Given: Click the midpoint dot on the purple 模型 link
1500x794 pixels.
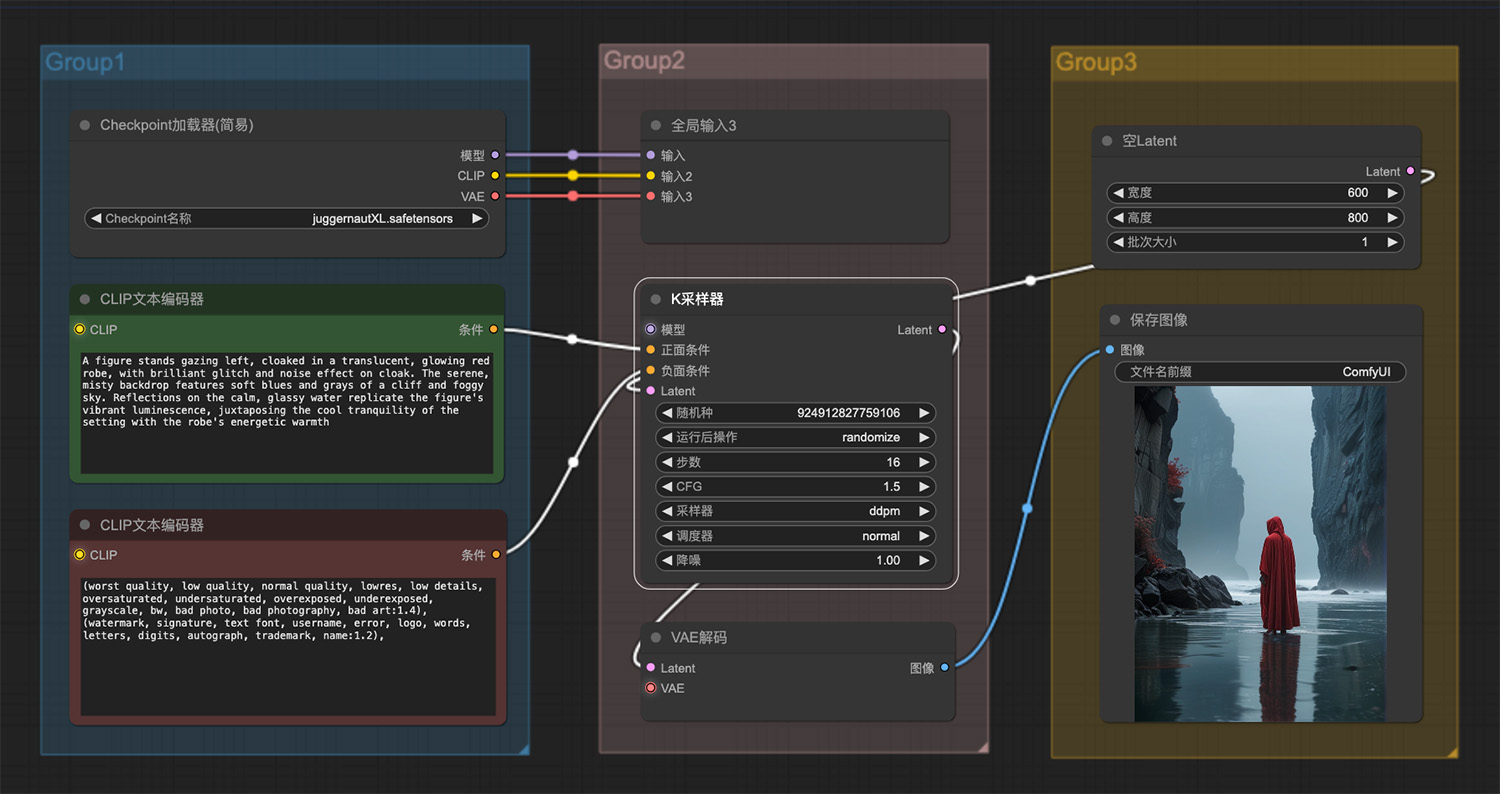Looking at the screenshot, I should click(x=573, y=155).
